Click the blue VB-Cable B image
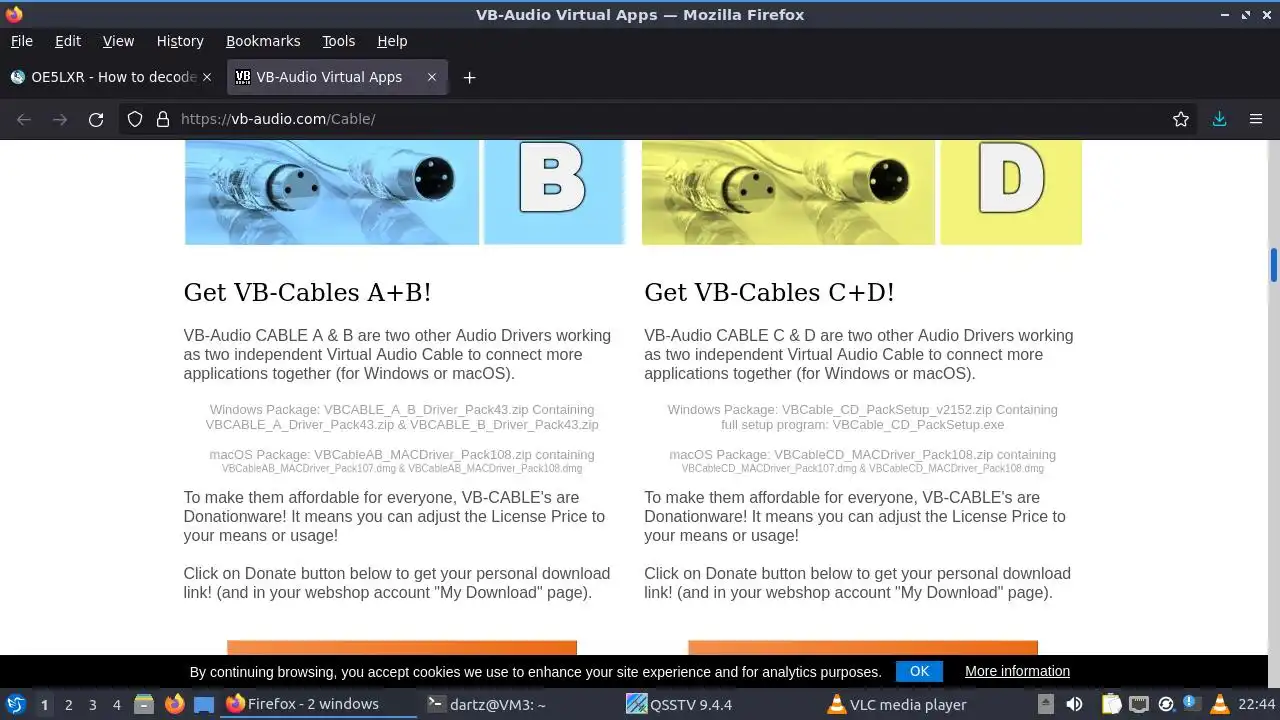This screenshot has width=1280, height=720. 554,192
